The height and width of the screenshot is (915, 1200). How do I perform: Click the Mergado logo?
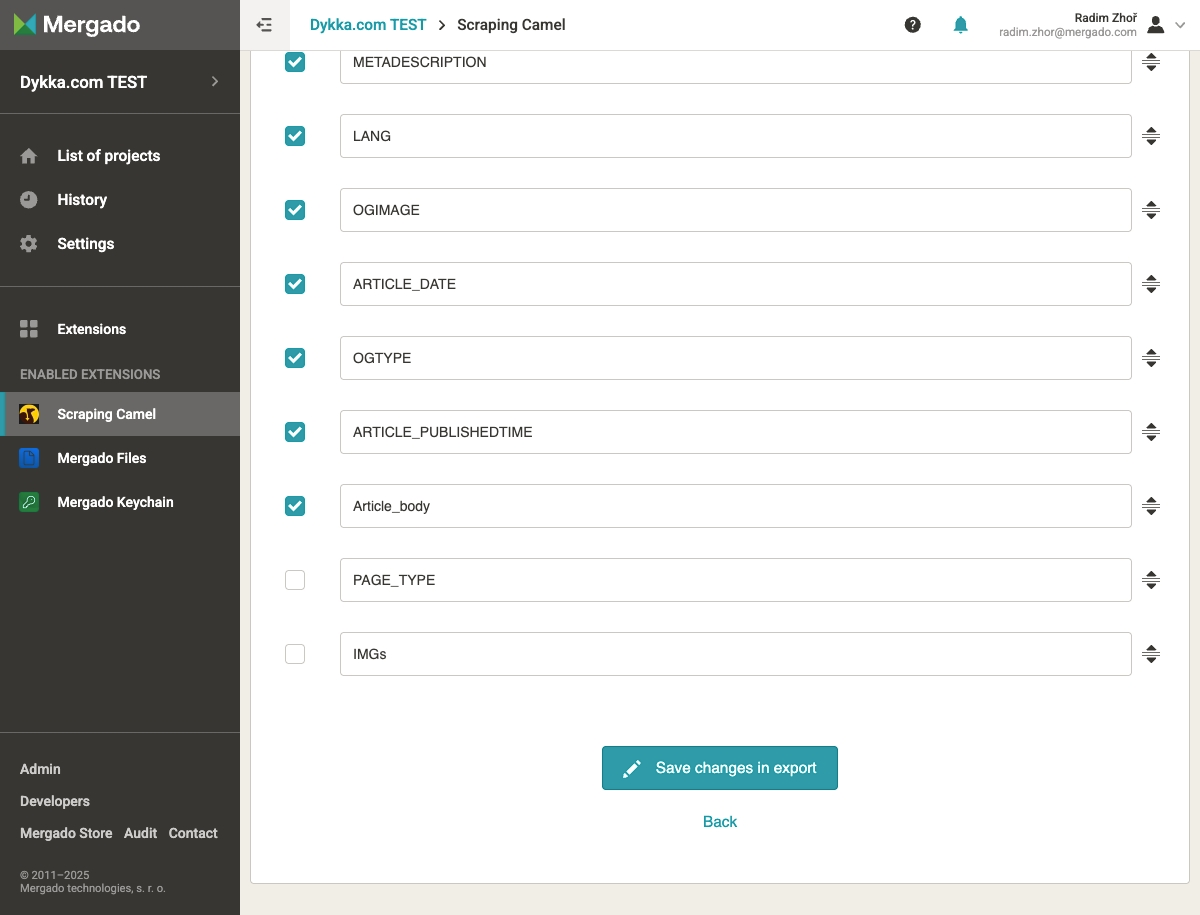(77, 25)
